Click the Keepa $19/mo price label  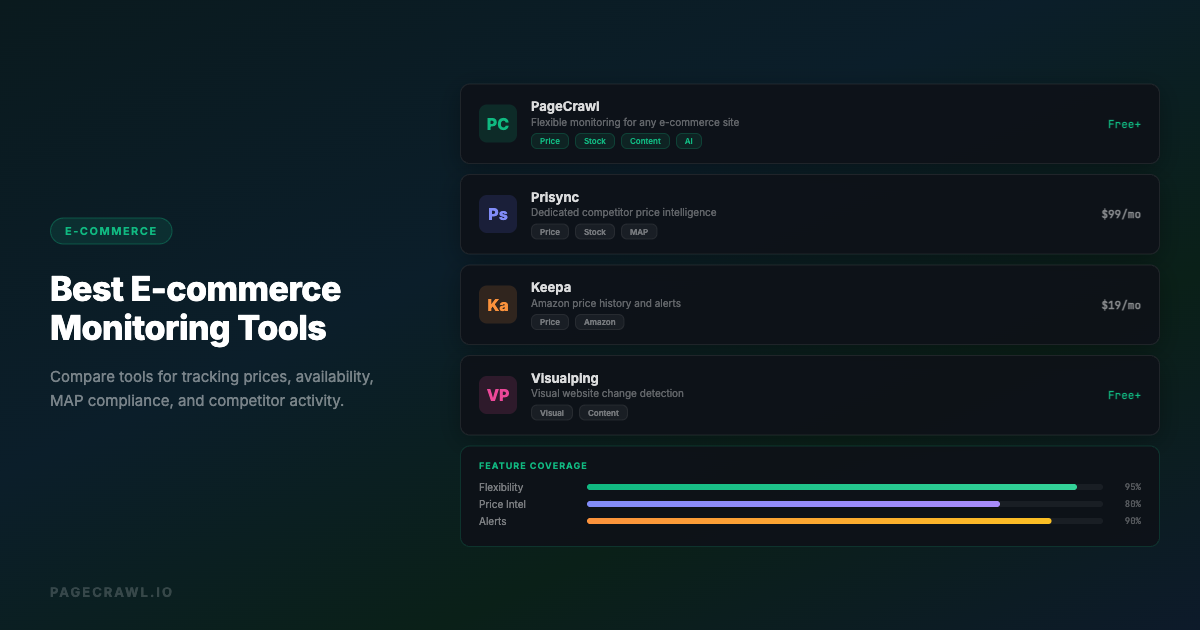(1120, 305)
